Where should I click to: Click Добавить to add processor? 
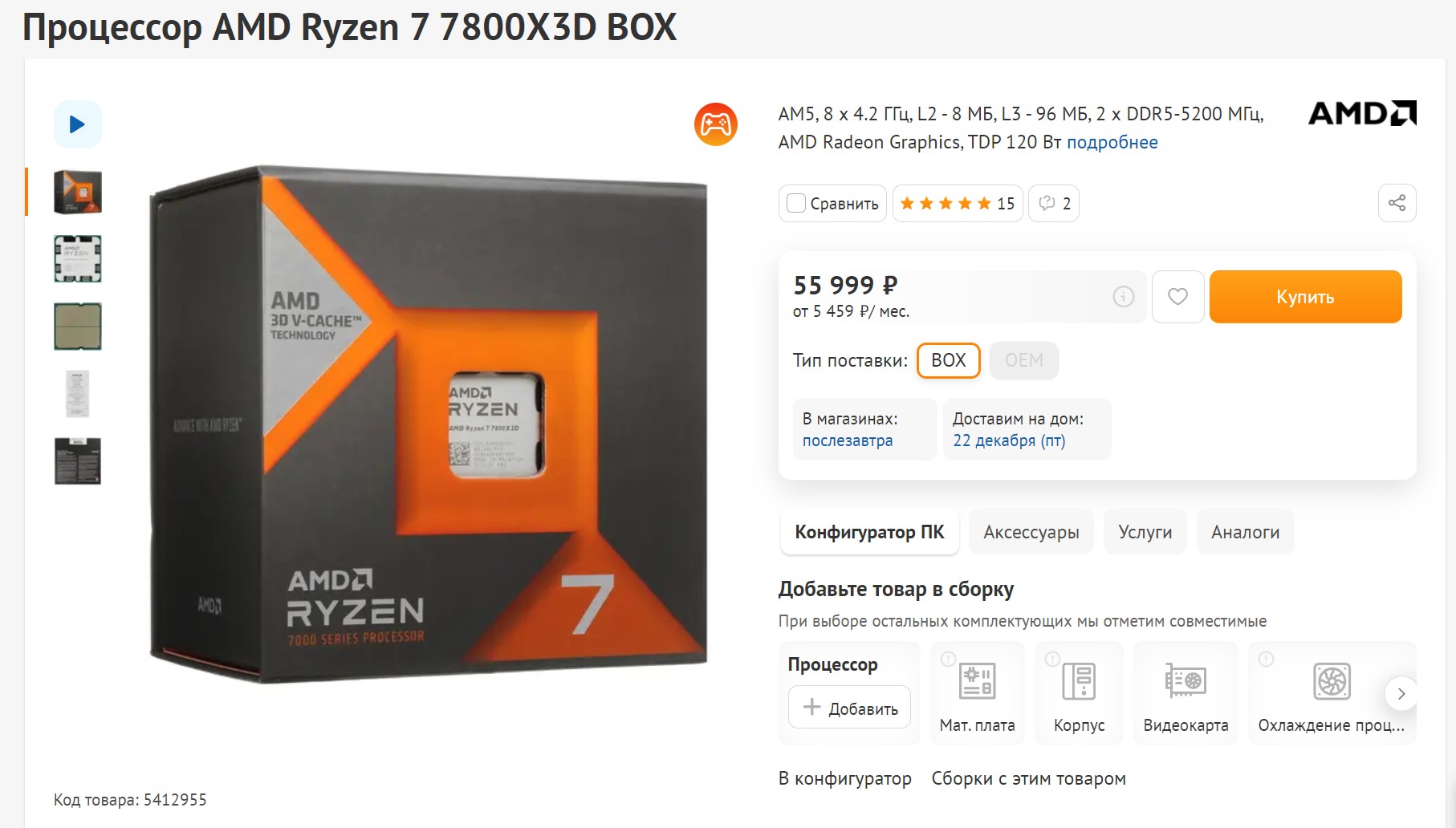tap(849, 708)
